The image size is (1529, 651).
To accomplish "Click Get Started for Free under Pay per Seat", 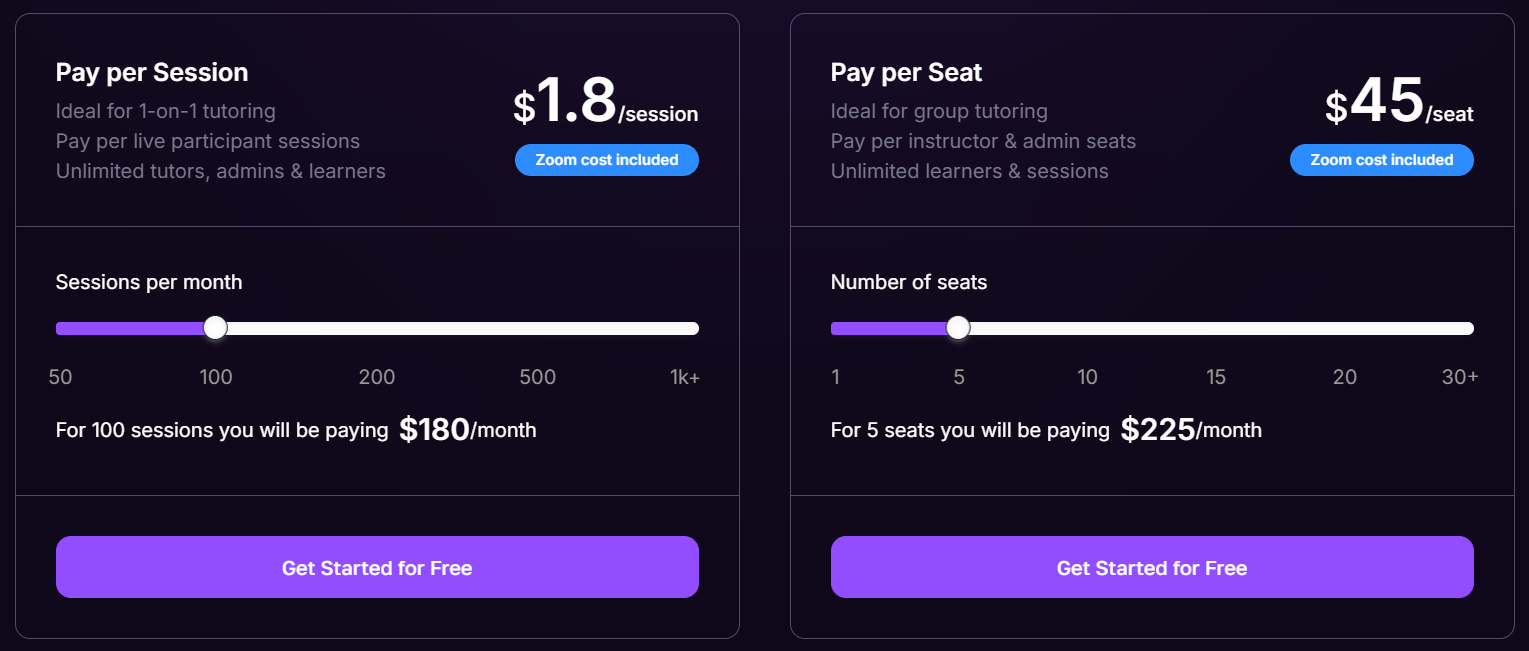I will coord(1151,567).
